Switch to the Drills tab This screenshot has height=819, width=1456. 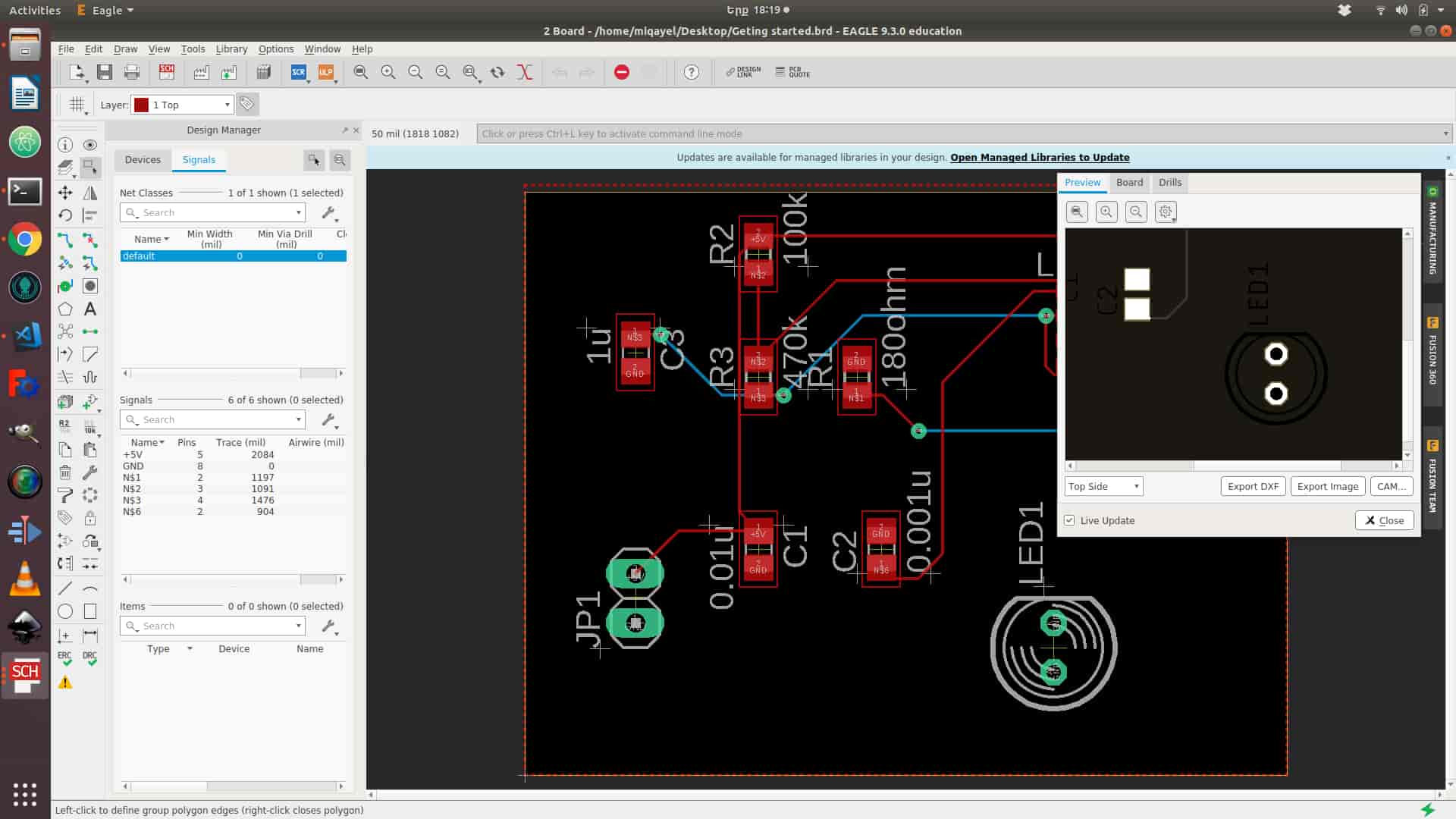(1169, 182)
